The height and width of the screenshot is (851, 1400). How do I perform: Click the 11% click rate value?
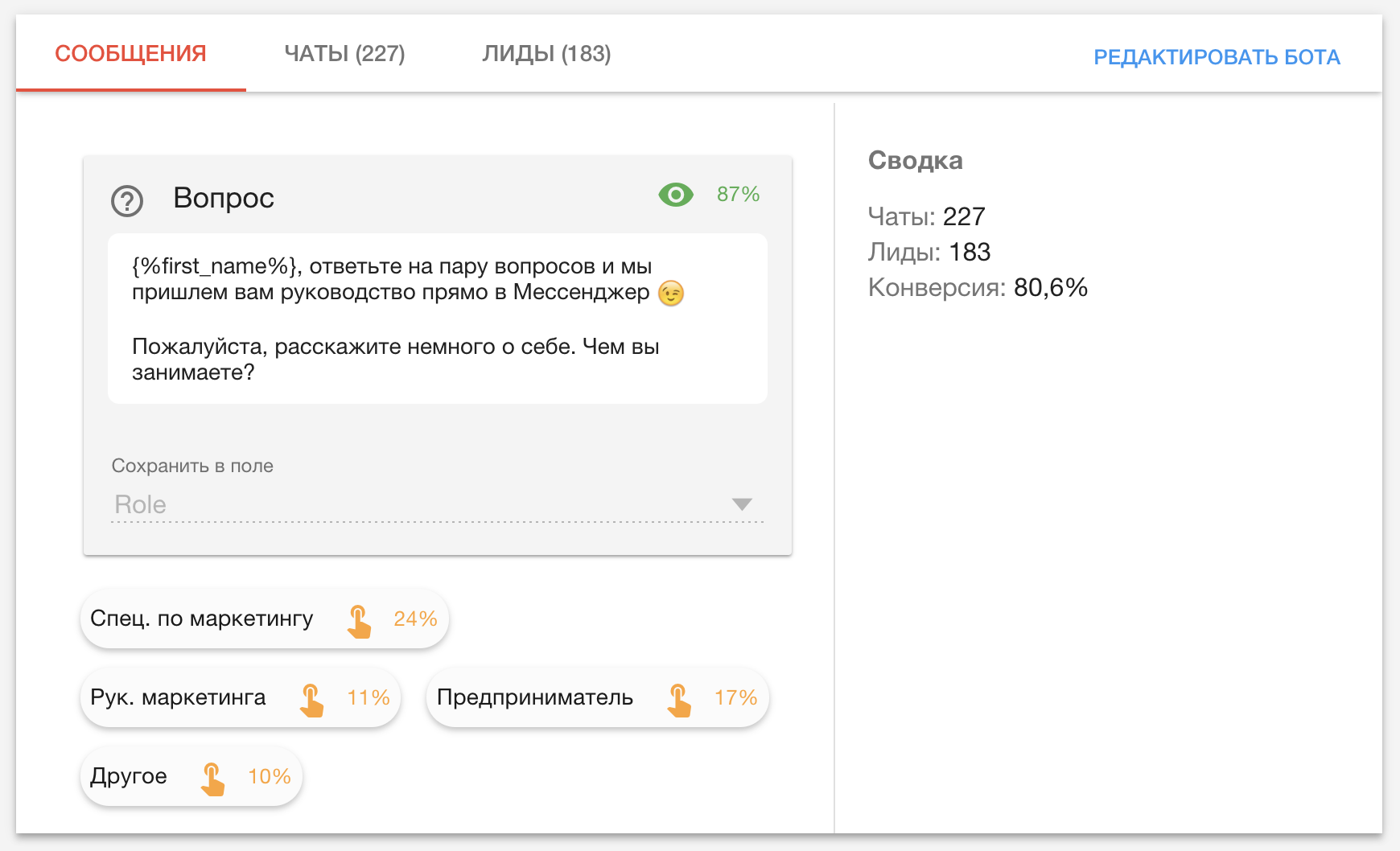[x=369, y=697]
